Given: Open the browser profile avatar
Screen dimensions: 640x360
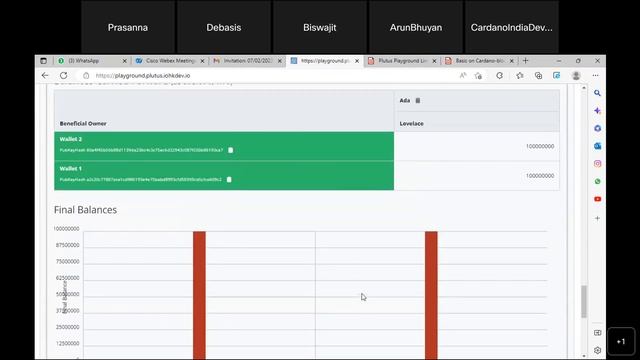Looking at the screenshot, I should point(576,76).
